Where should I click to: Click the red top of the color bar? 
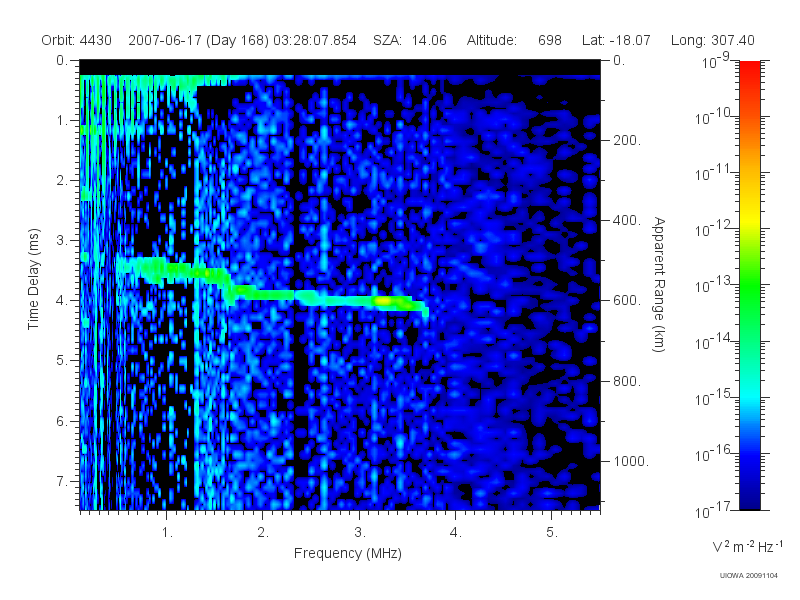point(749,69)
